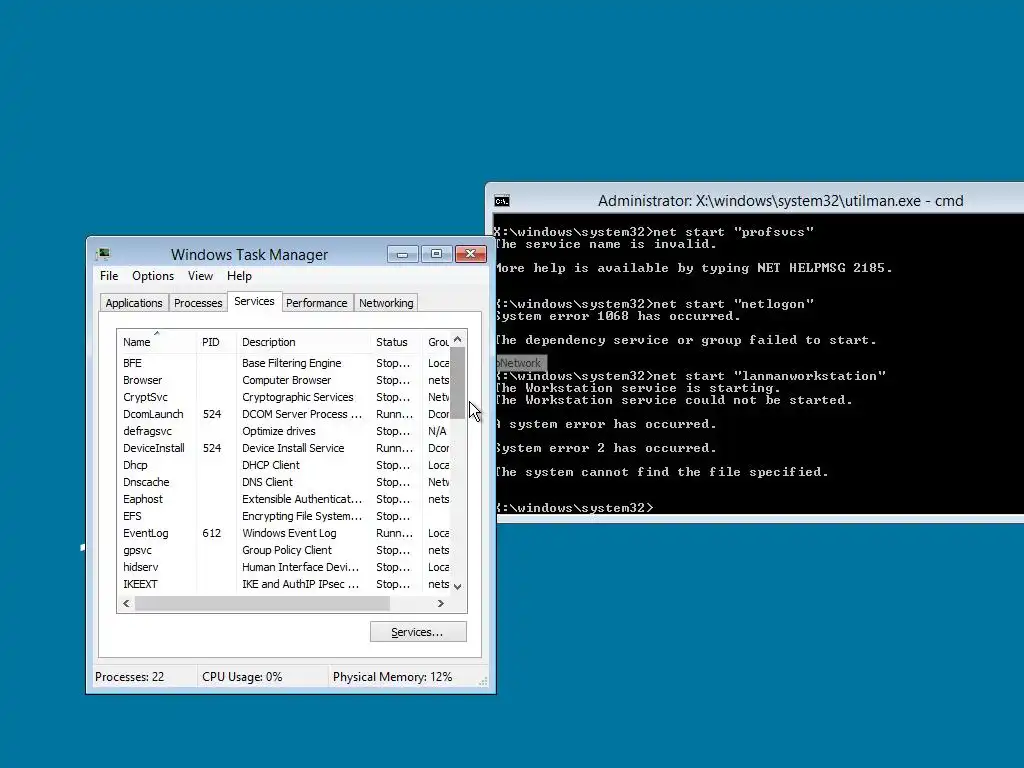Click the vertical scrollbar up arrow

(458, 339)
